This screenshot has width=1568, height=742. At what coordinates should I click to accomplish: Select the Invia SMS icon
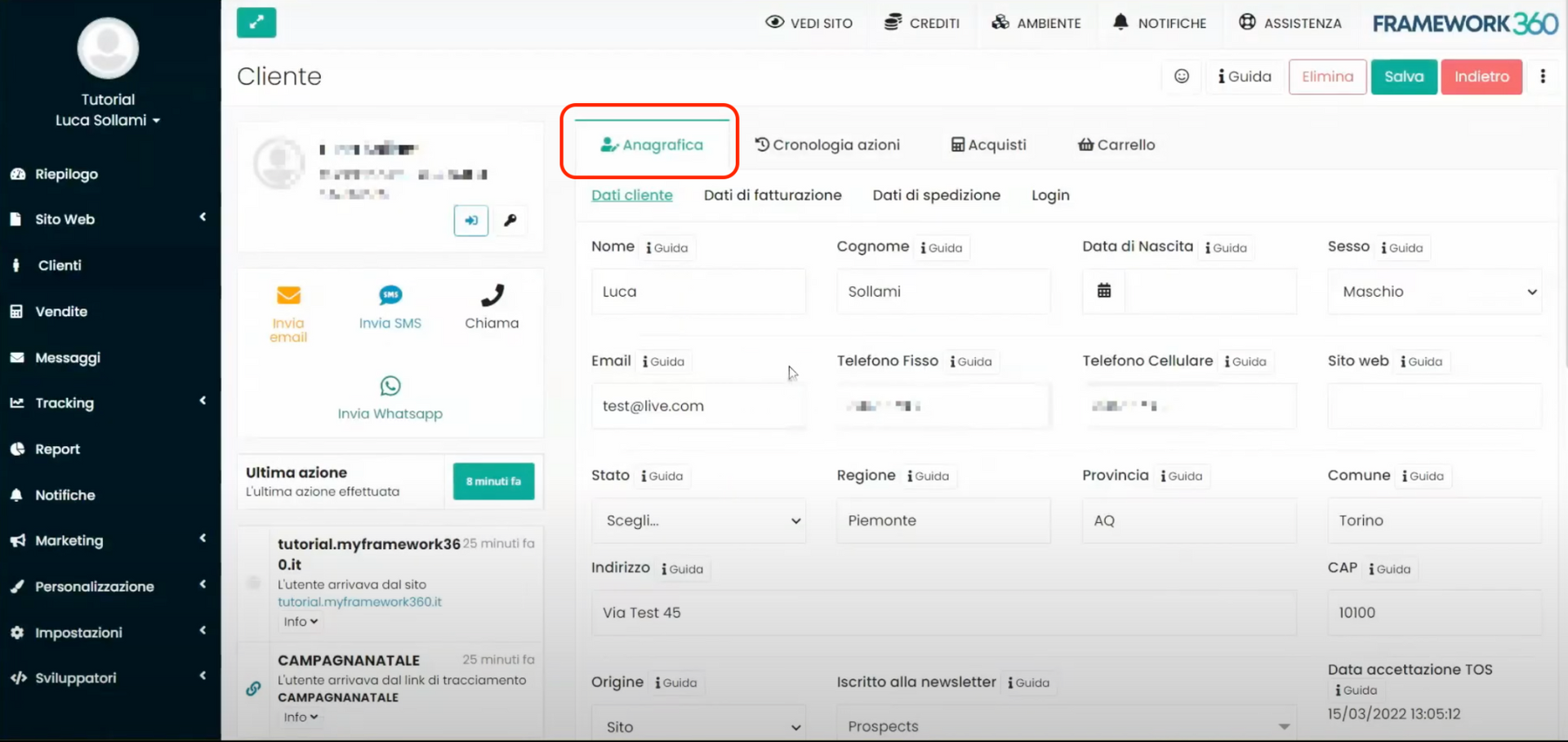click(390, 297)
